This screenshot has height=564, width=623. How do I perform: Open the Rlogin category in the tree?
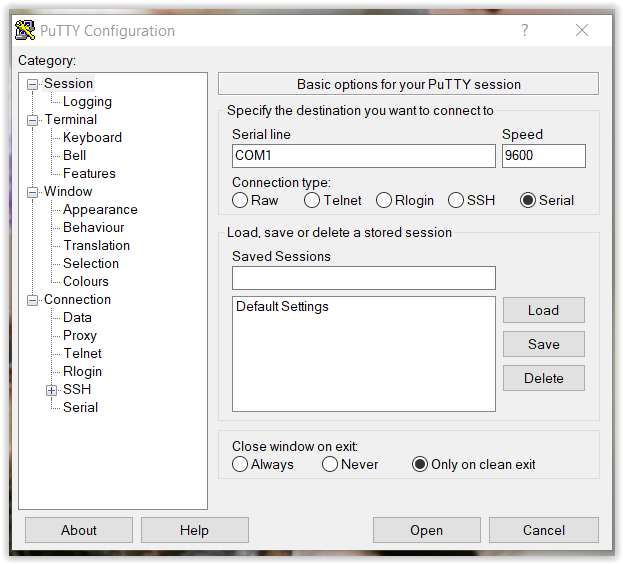point(82,372)
